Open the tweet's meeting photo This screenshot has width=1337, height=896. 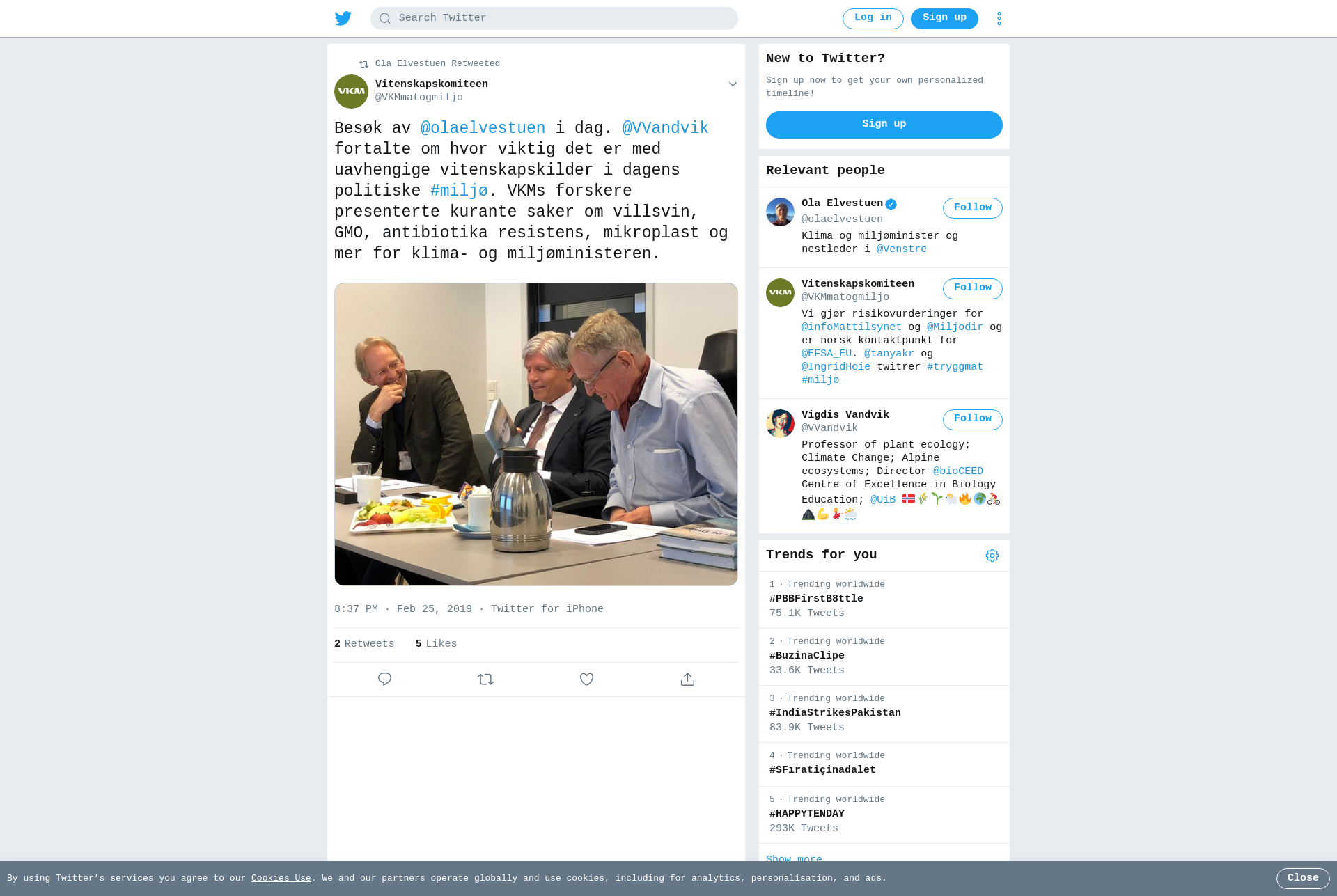pyautogui.click(x=535, y=434)
